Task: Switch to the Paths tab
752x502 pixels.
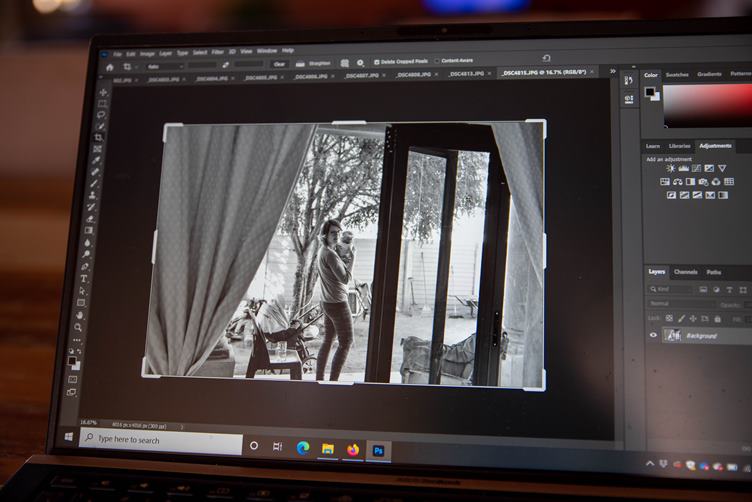Action: point(714,272)
